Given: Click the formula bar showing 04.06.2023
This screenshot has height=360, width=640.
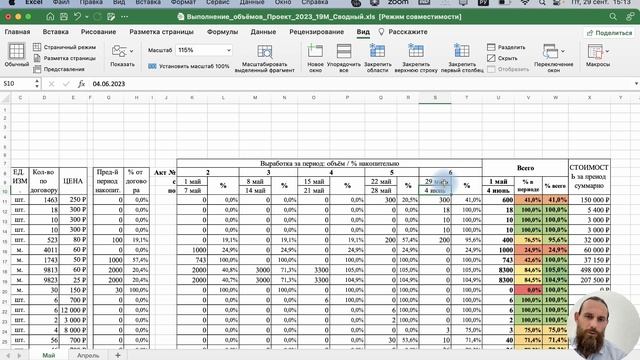Looking at the screenshot, I should (x=361, y=84).
